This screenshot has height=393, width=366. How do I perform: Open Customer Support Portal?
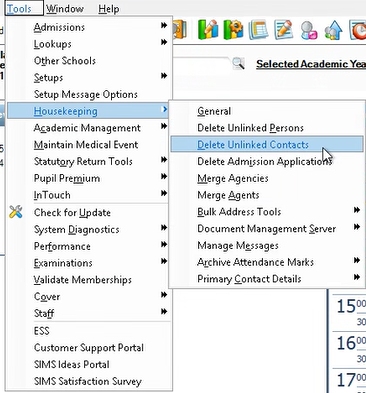pos(88,348)
